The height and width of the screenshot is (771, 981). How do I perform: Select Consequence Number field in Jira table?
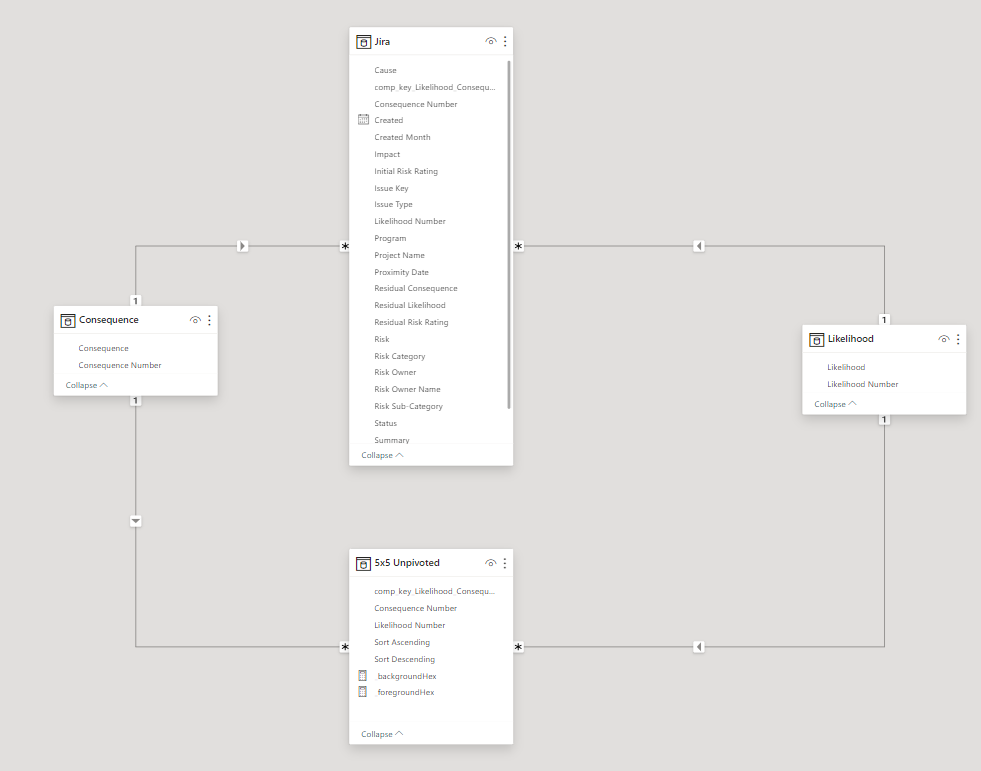(415, 104)
